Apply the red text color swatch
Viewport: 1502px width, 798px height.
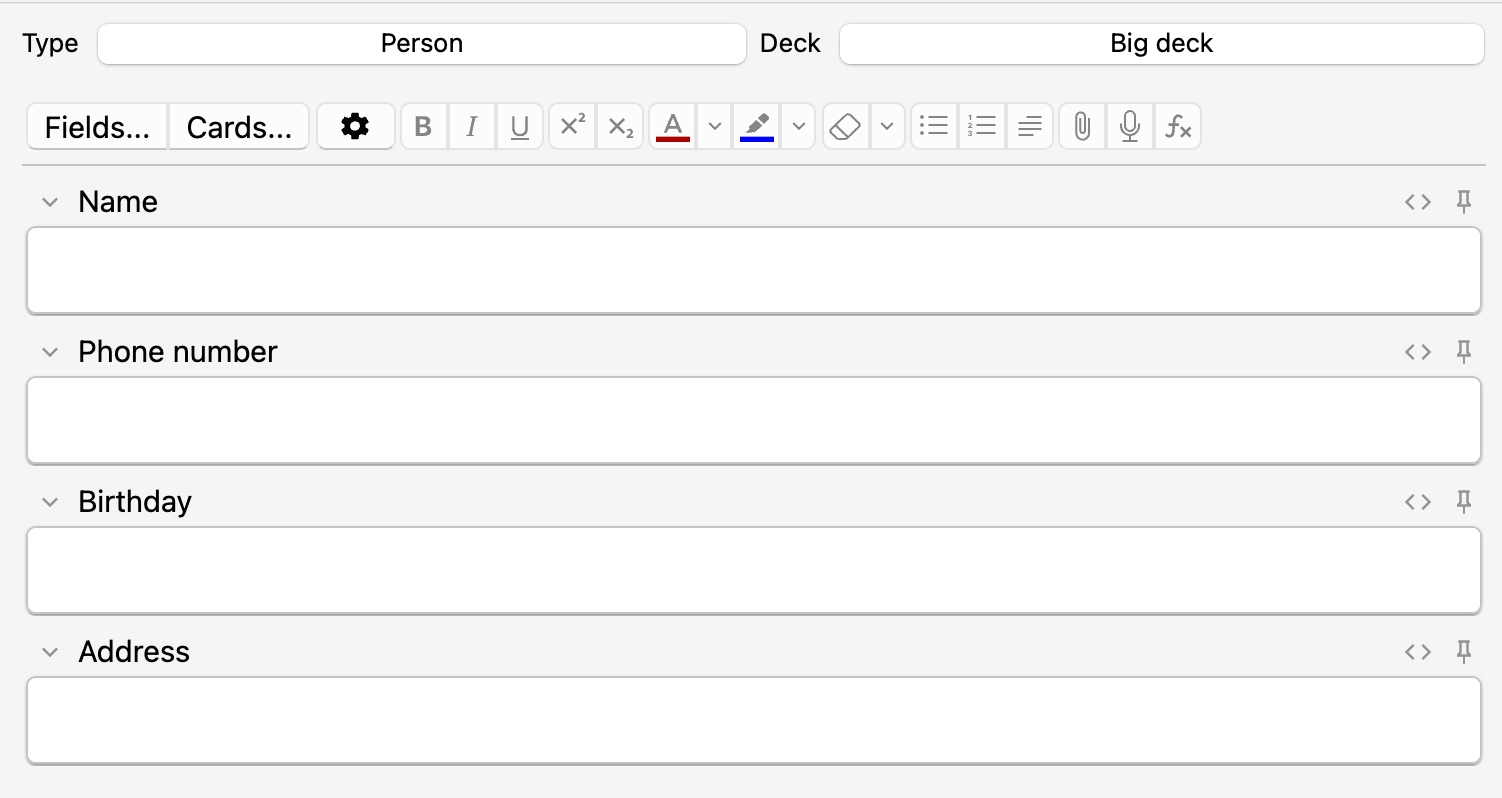tap(673, 127)
